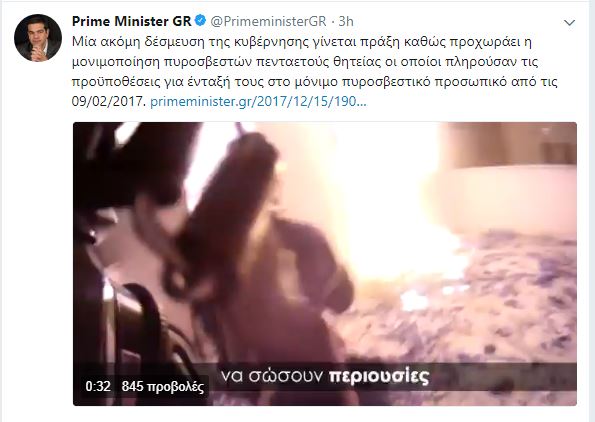Play the embedded firefighter video
The width and height of the screenshot is (595, 422).
[325, 264]
